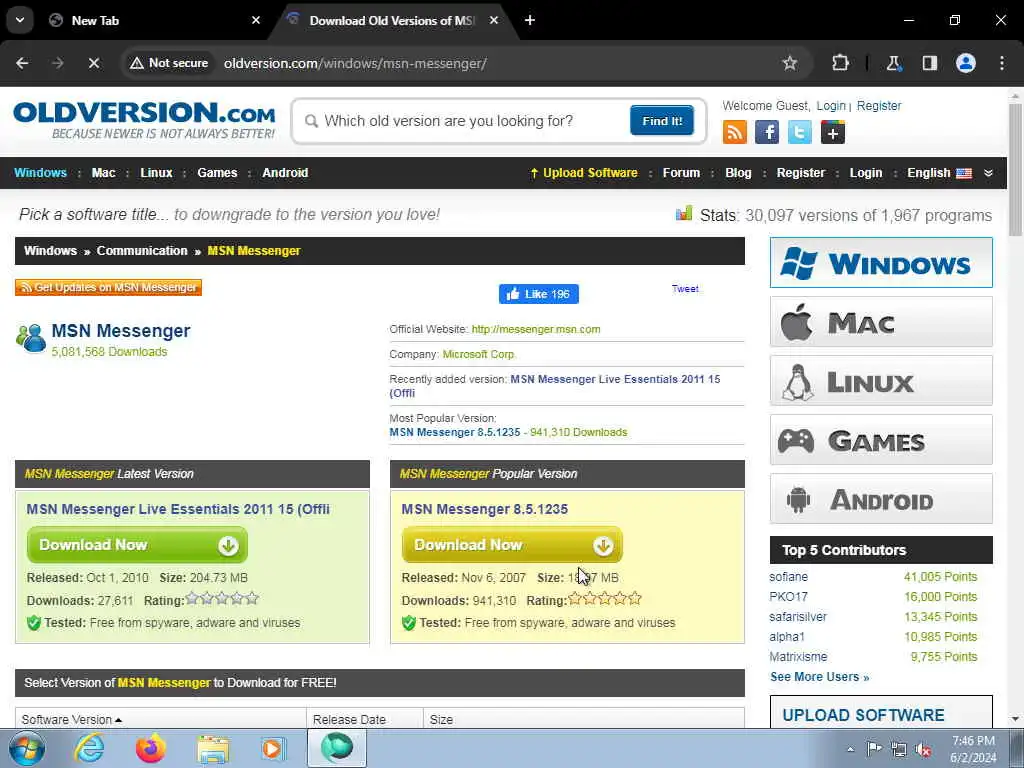Click the Action Center flag icon
This screenshot has width=1024, height=768.
(874, 749)
